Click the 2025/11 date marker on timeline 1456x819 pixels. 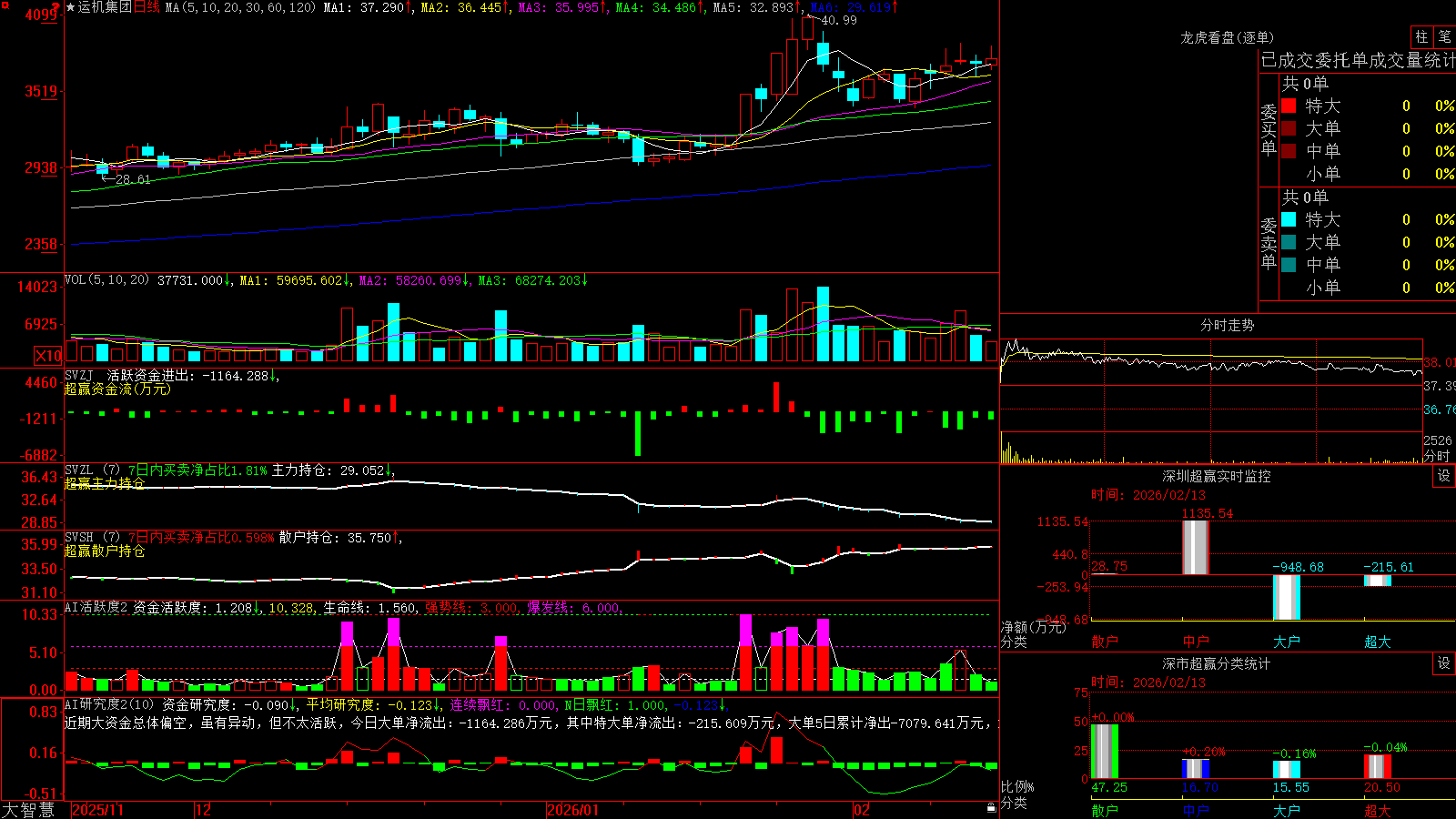click(x=97, y=810)
